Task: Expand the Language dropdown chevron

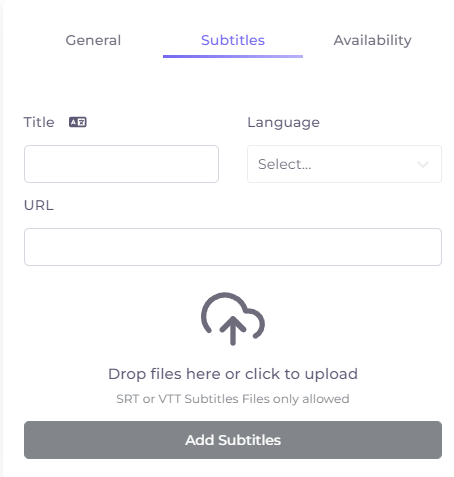Action: pyautogui.click(x=423, y=164)
